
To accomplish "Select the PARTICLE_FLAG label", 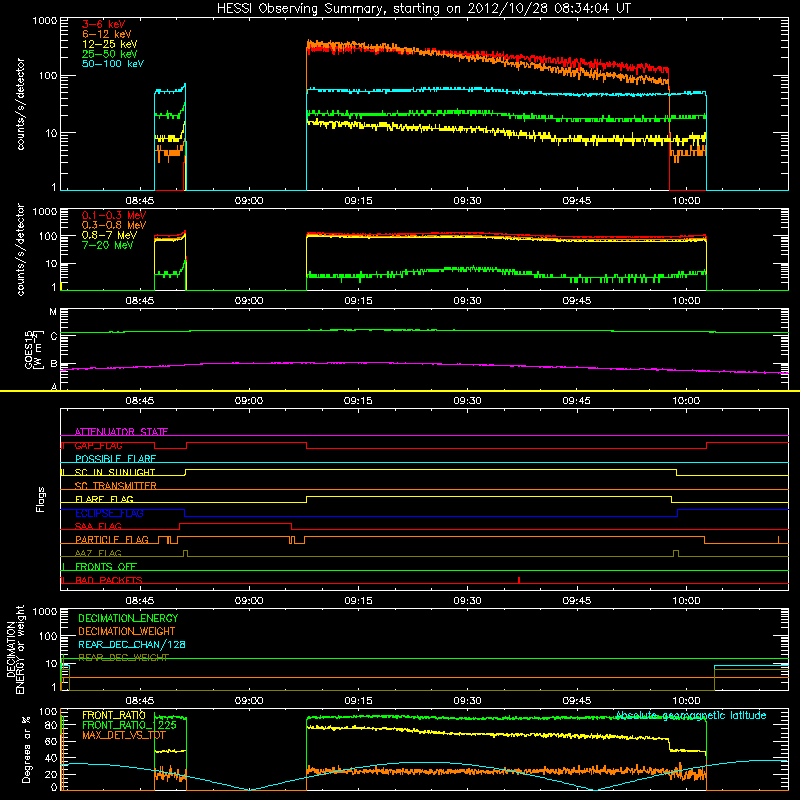I will click(x=112, y=539).
